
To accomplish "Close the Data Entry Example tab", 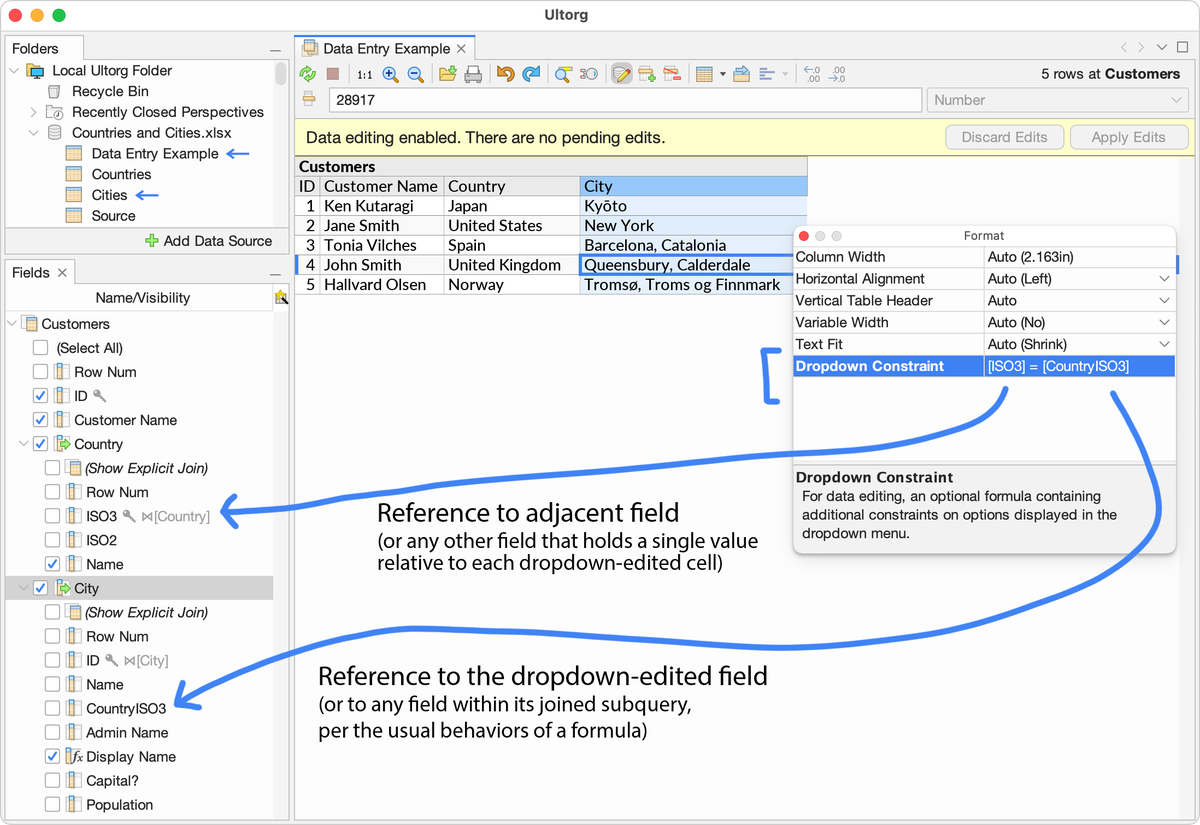I will [461, 49].
